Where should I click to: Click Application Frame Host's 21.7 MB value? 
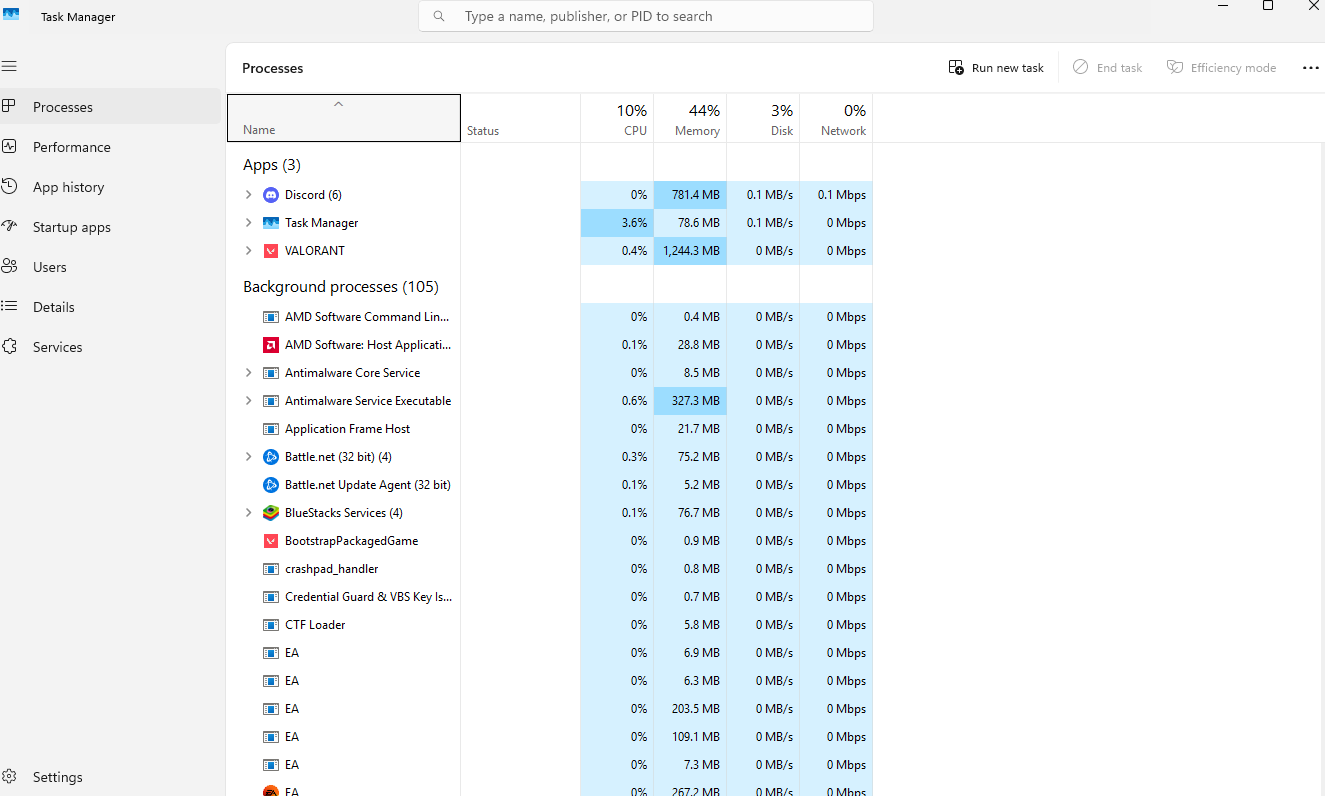pyautogui.click(x=690, y=429)
